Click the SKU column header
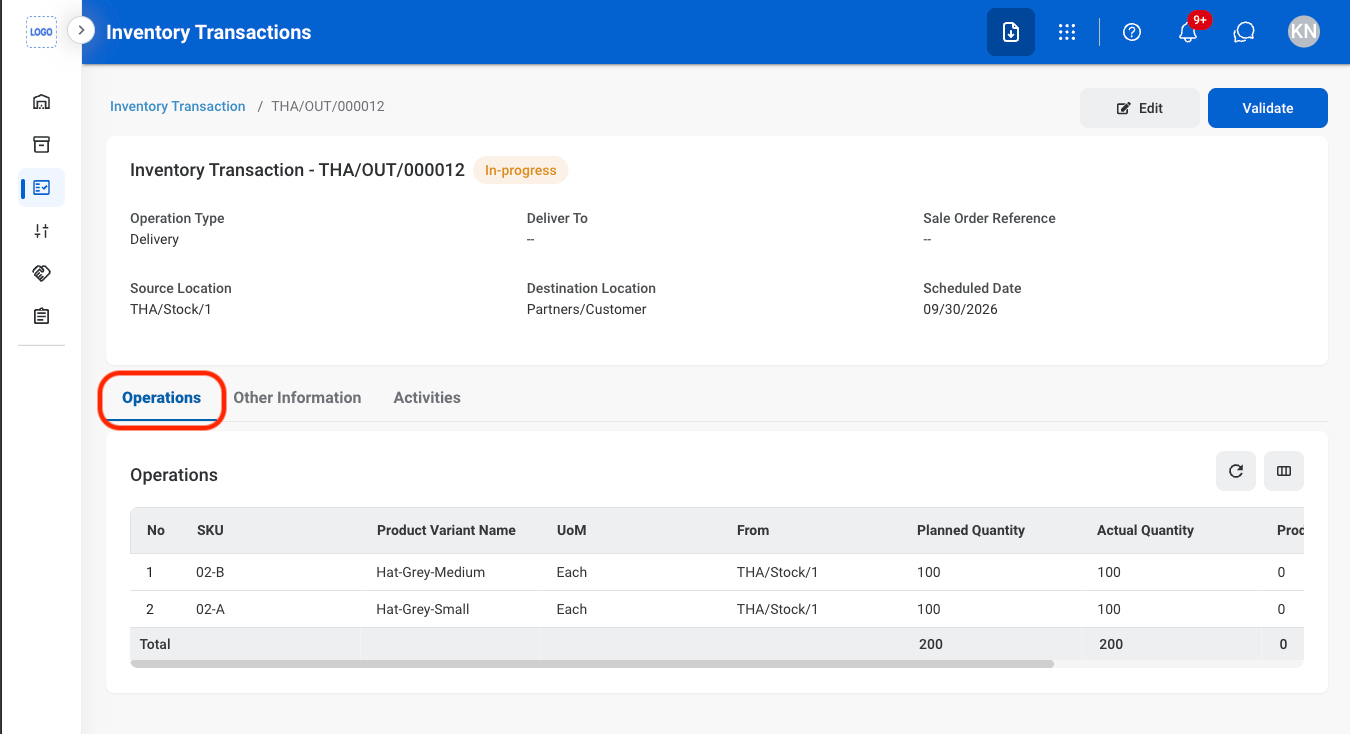This screenshot has width=1350, height=734. [210, 530]
